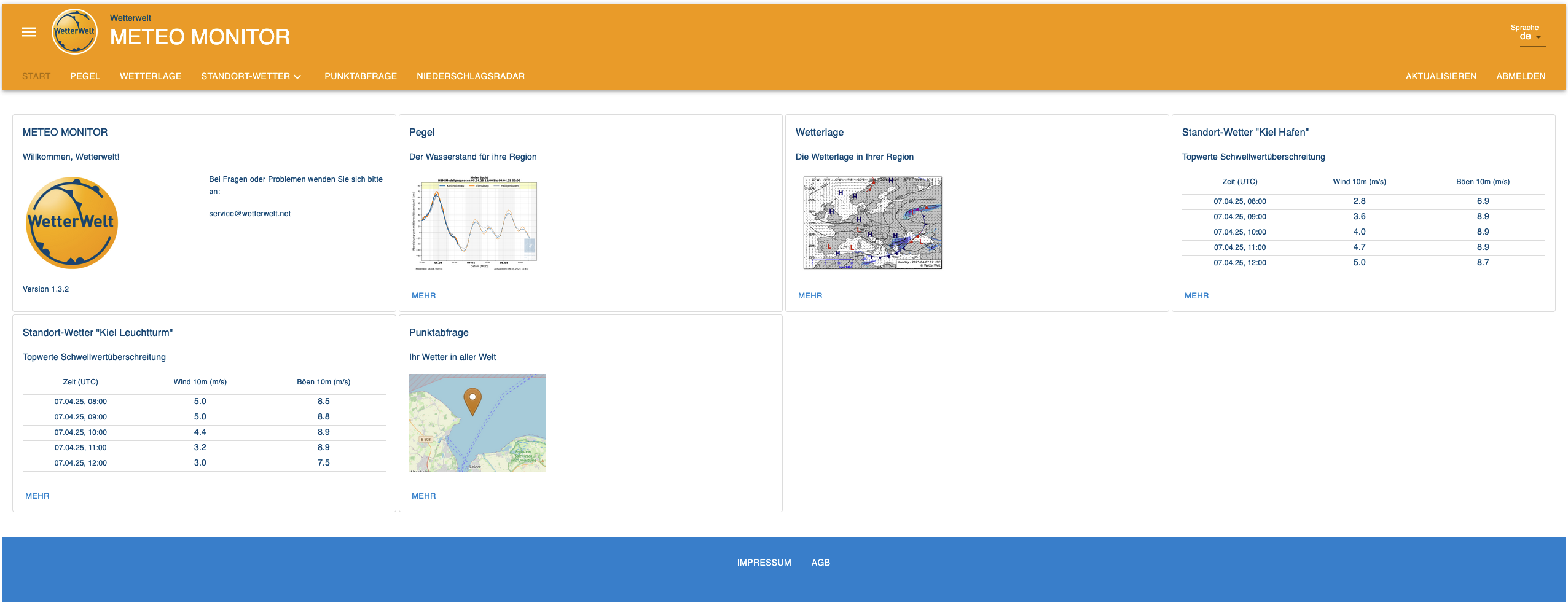Switch to the PEGEL tab
This screenshot has height=608, width=1568.
85,76
